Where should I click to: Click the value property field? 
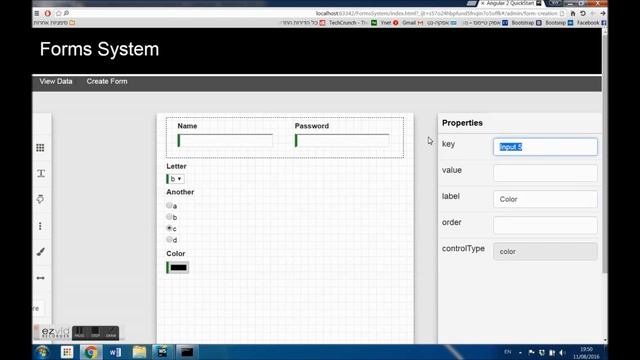[545, 173]
